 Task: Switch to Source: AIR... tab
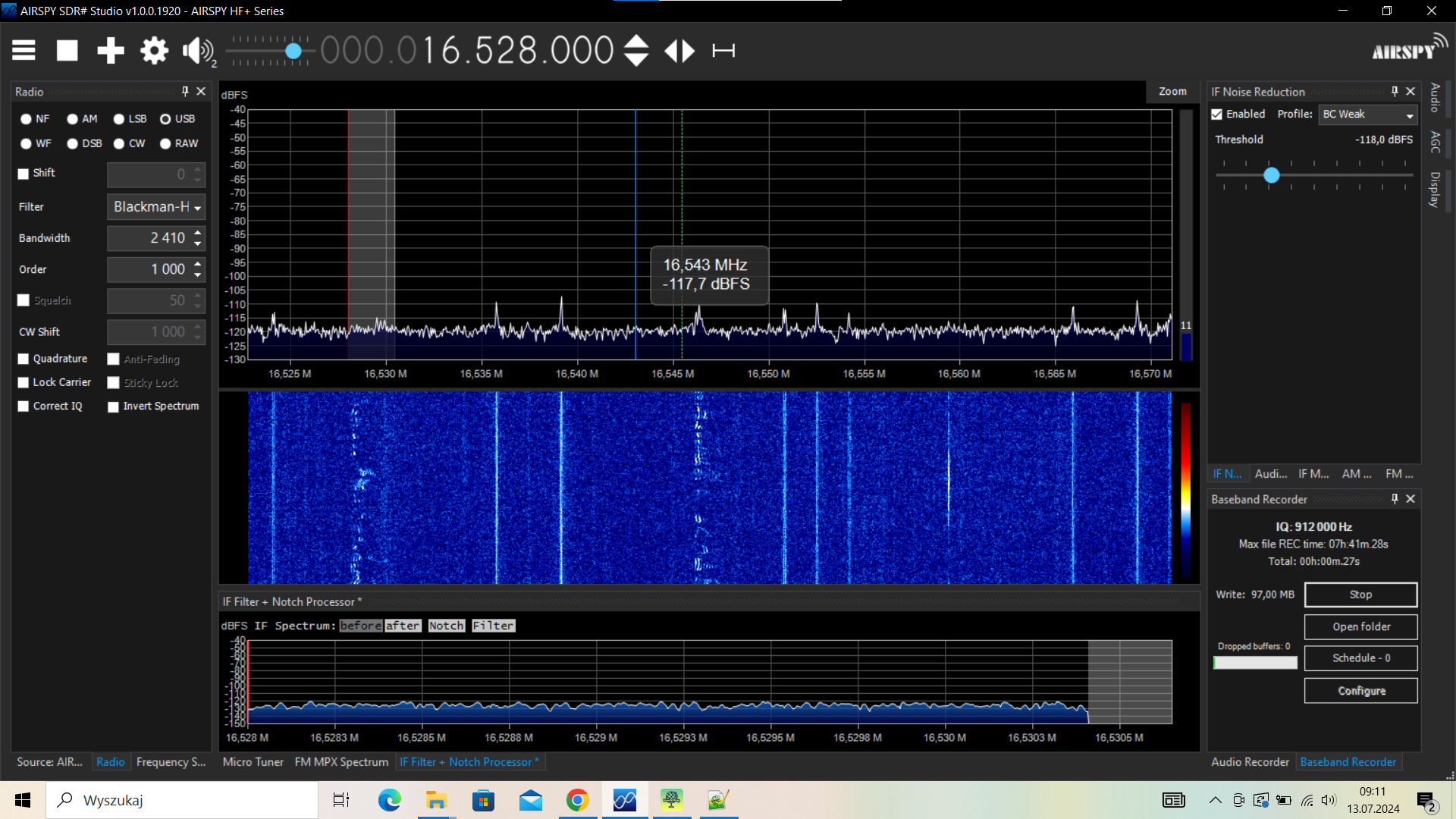tap(49, 762)
